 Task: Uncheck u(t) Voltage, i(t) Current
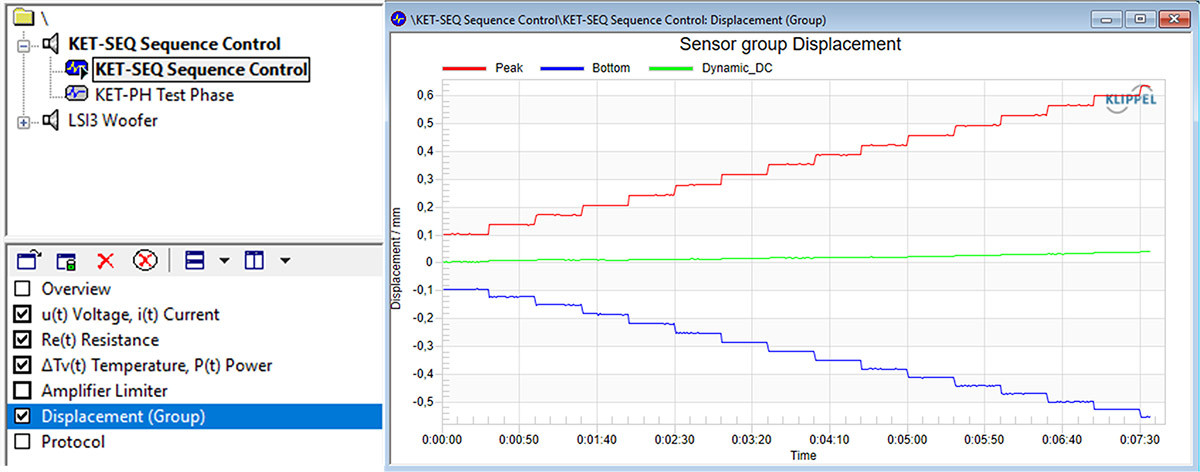[x=22, y=314]
